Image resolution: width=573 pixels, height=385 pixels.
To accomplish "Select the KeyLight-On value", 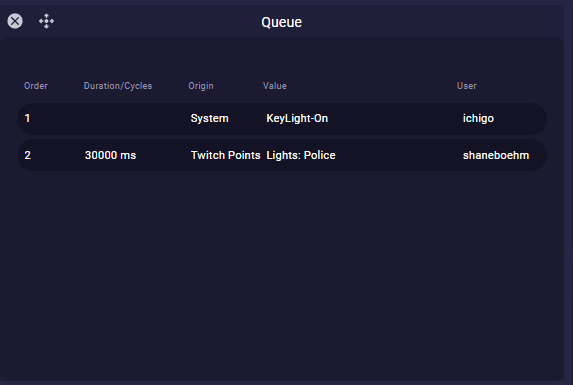I will (x=297, y=118).
